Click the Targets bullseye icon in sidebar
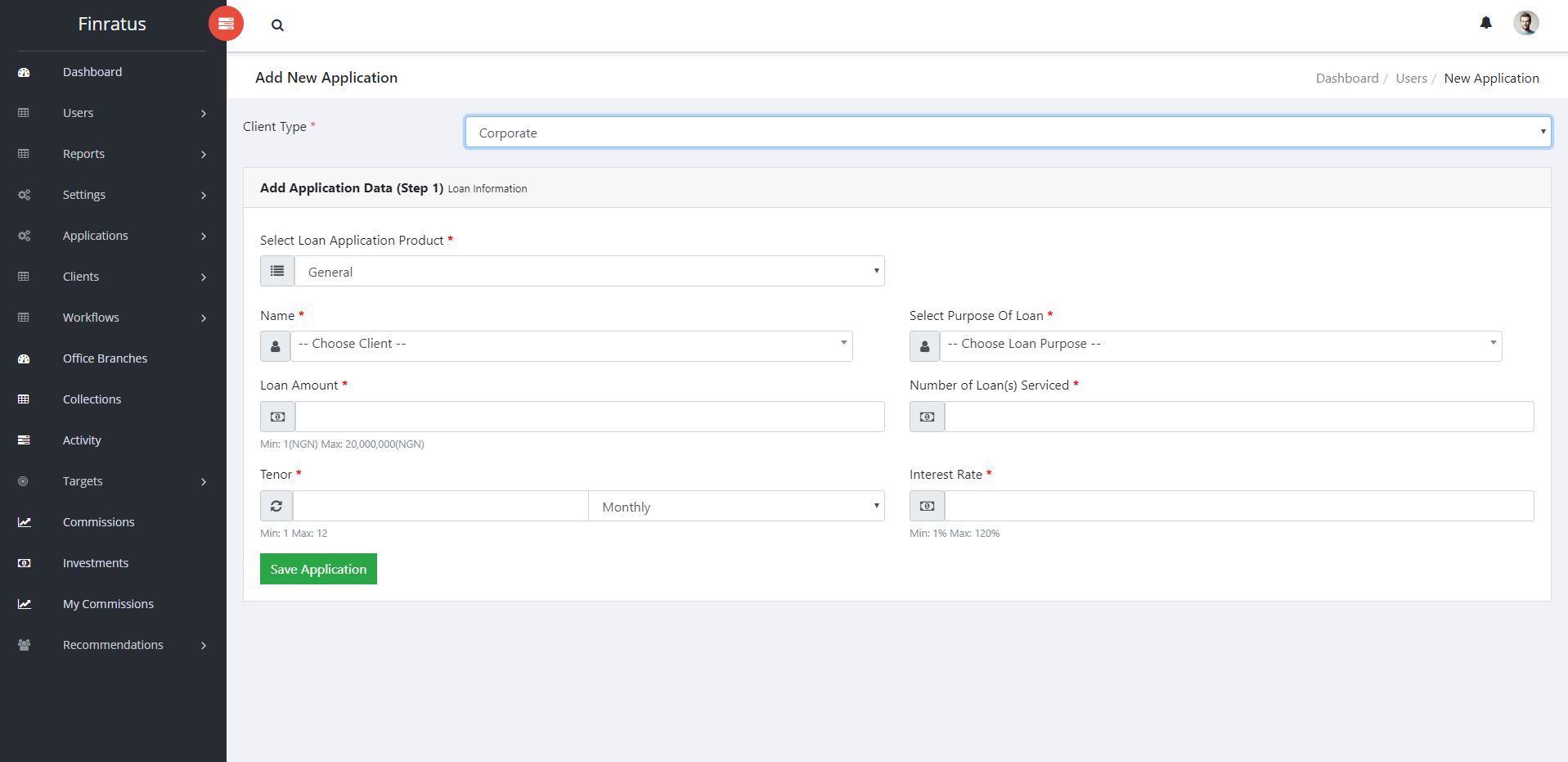 tap(24, 481)
